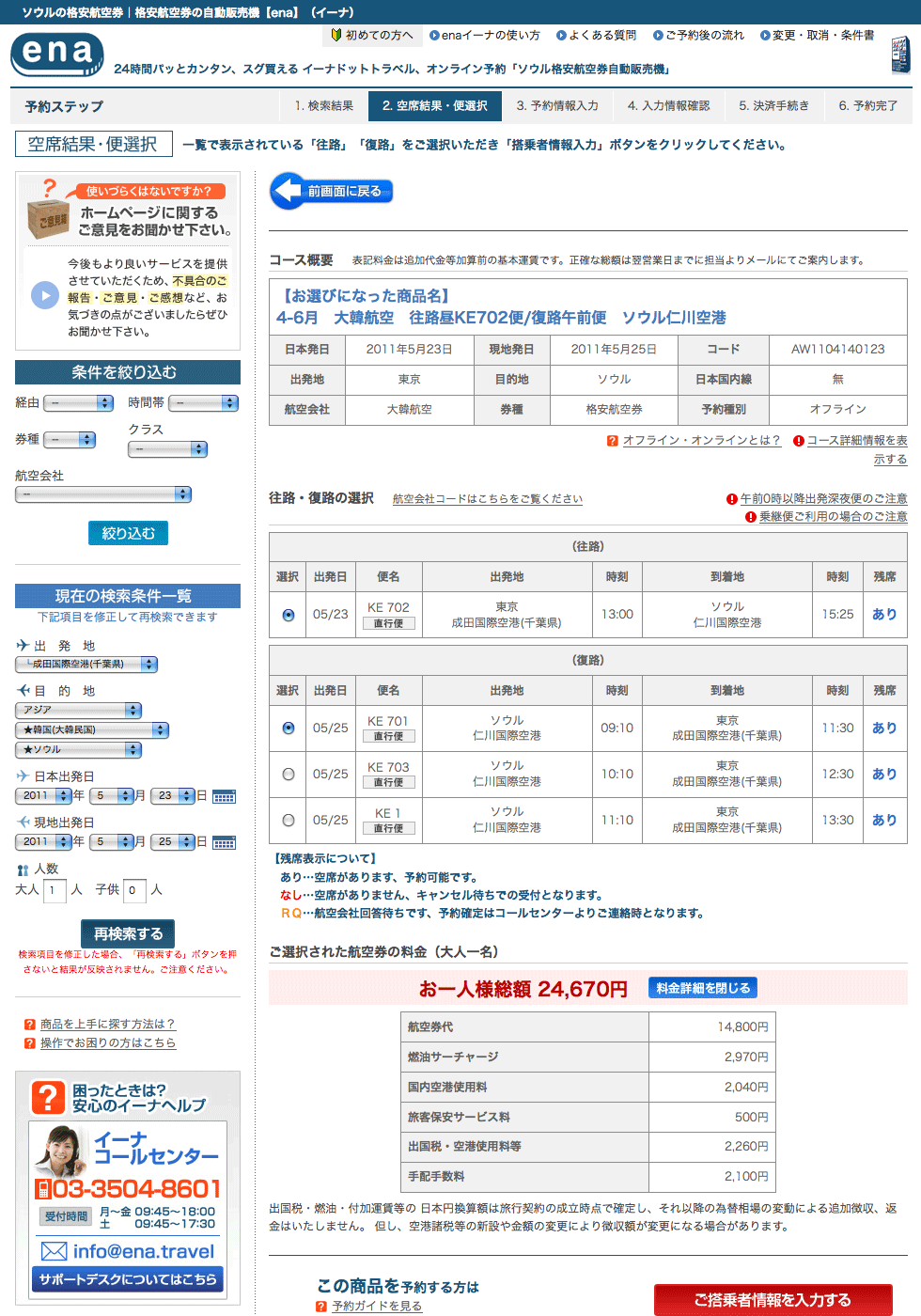Open the Japan departure year 2011 dropdown

tap(43, 796)
